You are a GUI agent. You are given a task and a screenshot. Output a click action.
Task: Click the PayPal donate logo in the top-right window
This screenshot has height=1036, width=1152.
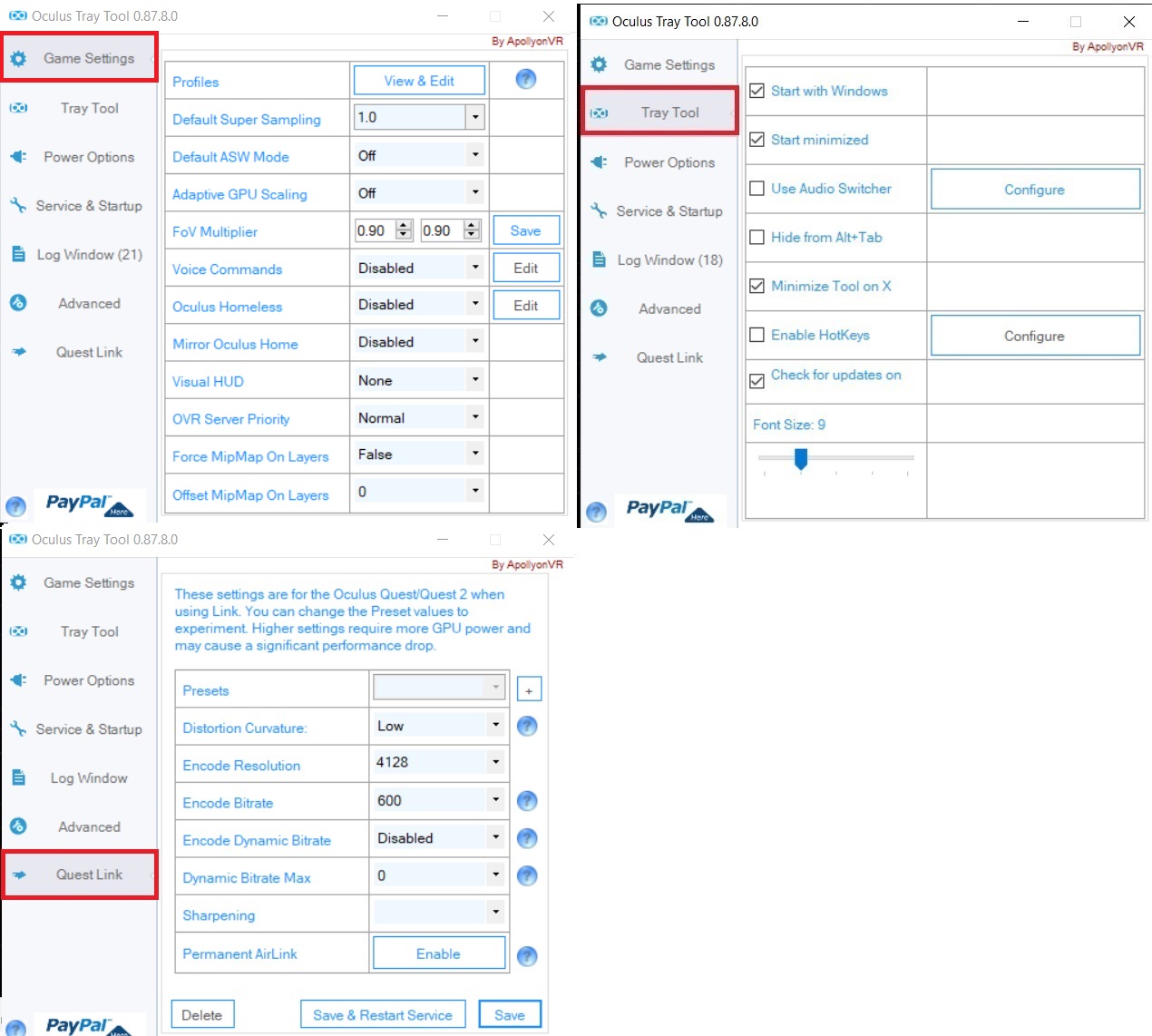[x=670, y=510]
